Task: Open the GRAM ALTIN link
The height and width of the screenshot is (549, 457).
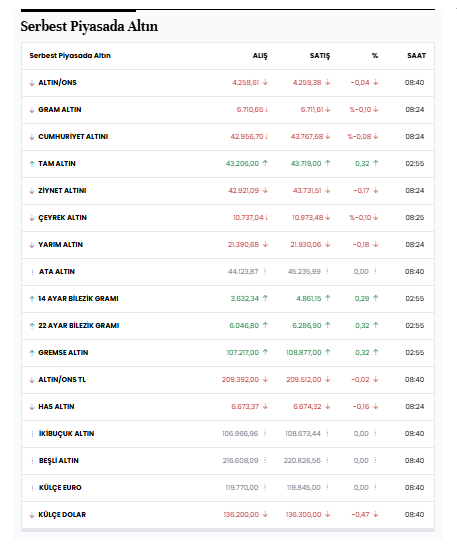Action: point(60,110)
